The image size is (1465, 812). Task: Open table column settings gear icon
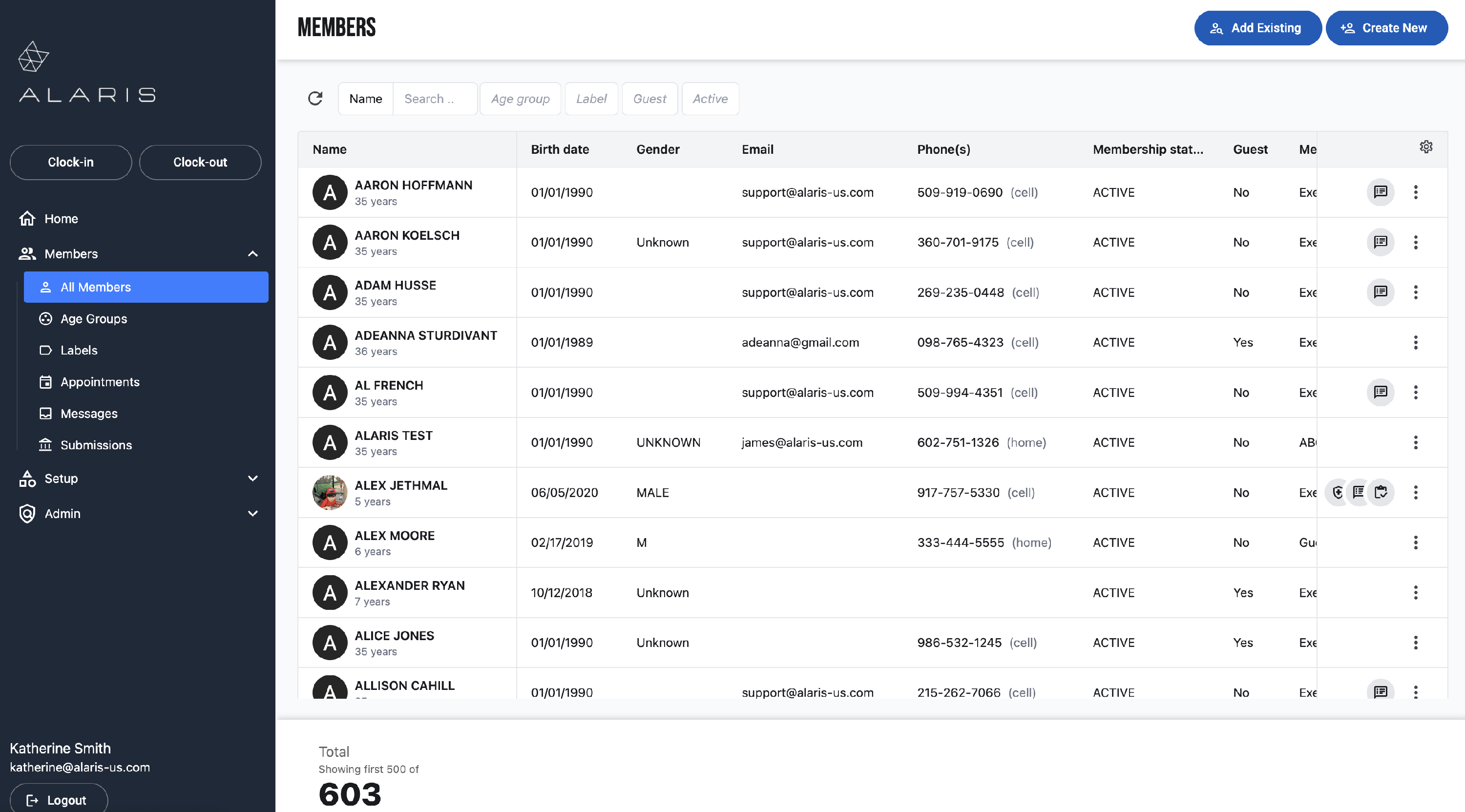(x=1426, y=146)
